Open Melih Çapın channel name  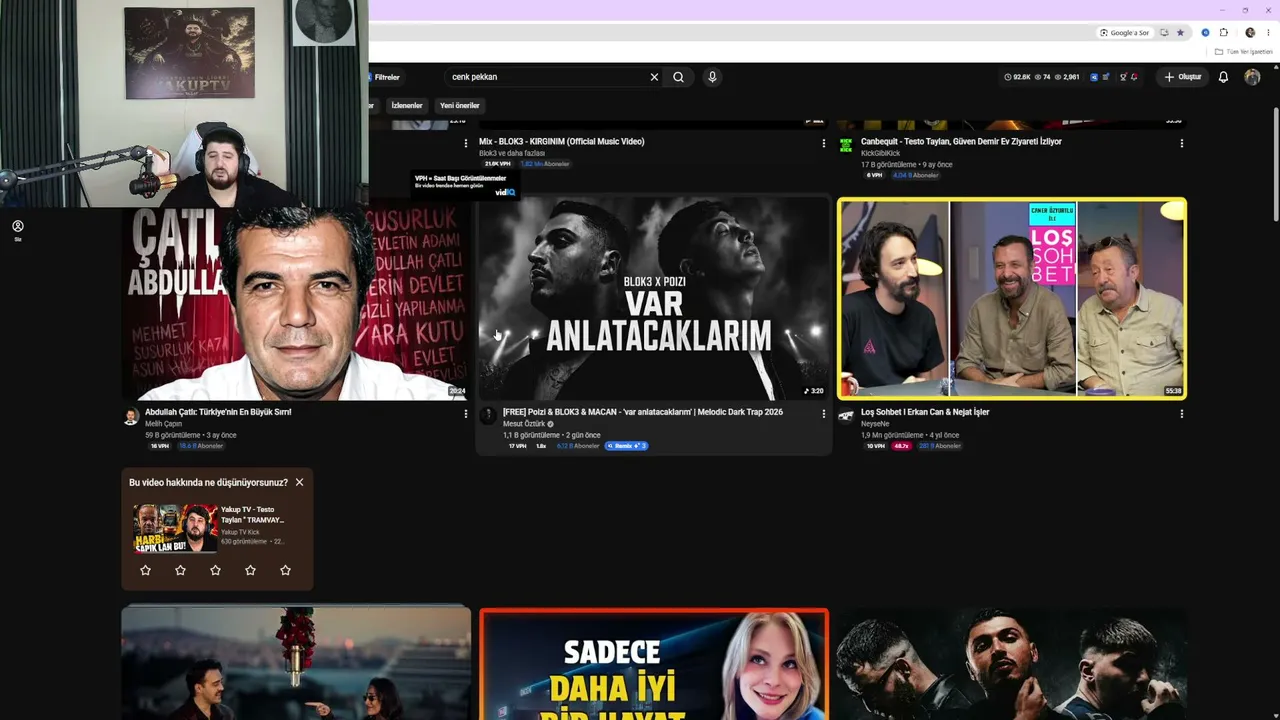point(163,424)
